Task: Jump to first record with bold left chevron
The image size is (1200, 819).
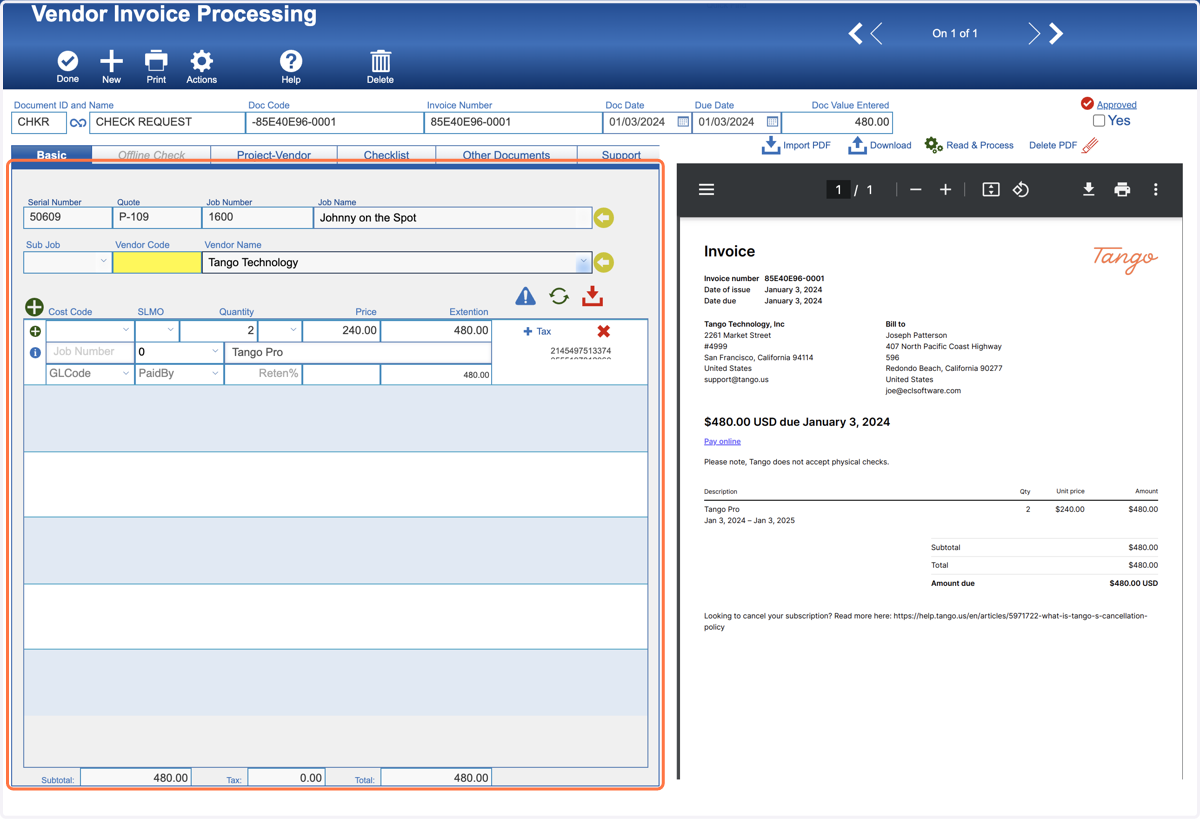Action: [x=856, y=33]
